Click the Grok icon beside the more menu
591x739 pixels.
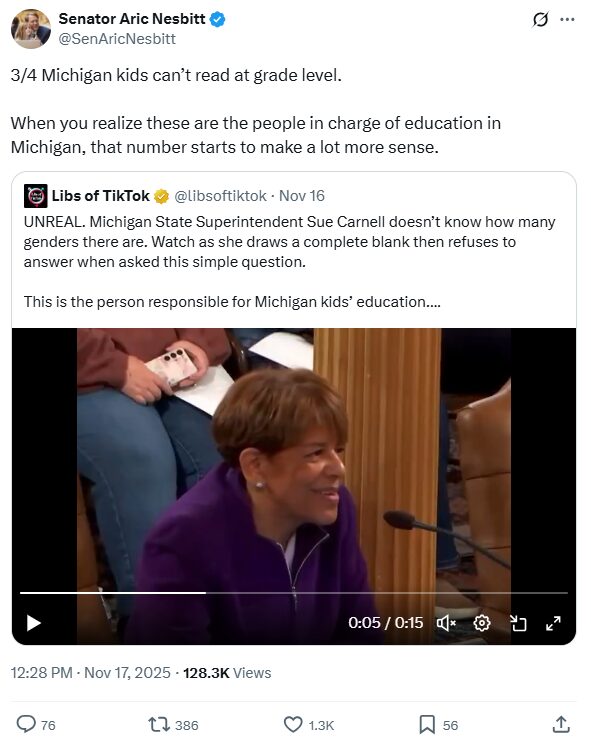tap(540, 20)
